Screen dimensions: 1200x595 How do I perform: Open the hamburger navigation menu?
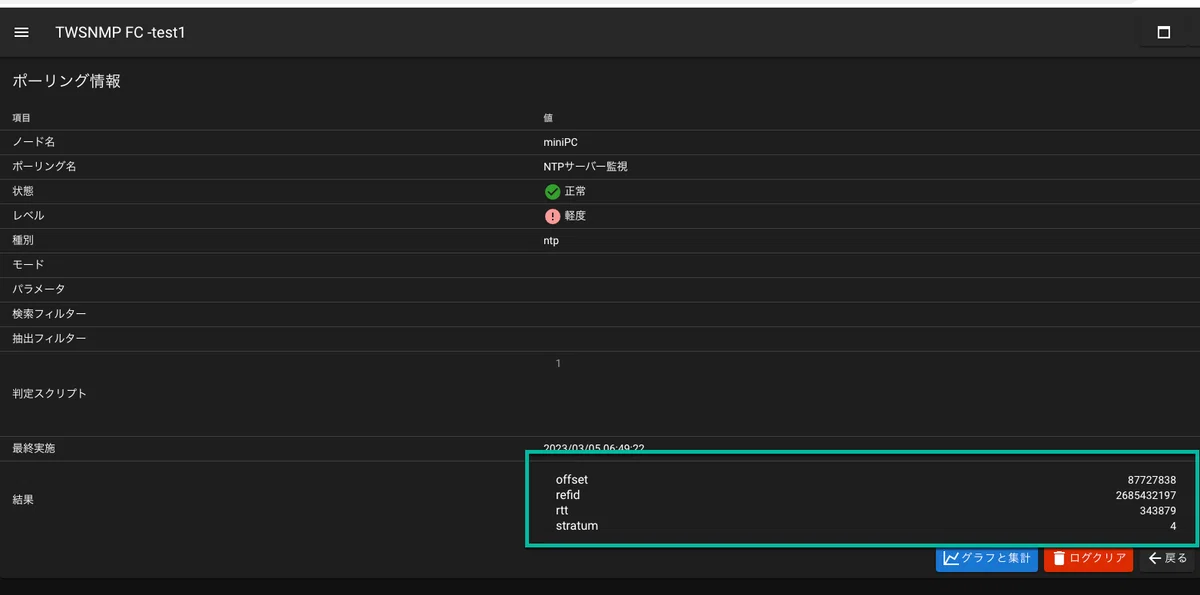point(21,33)
